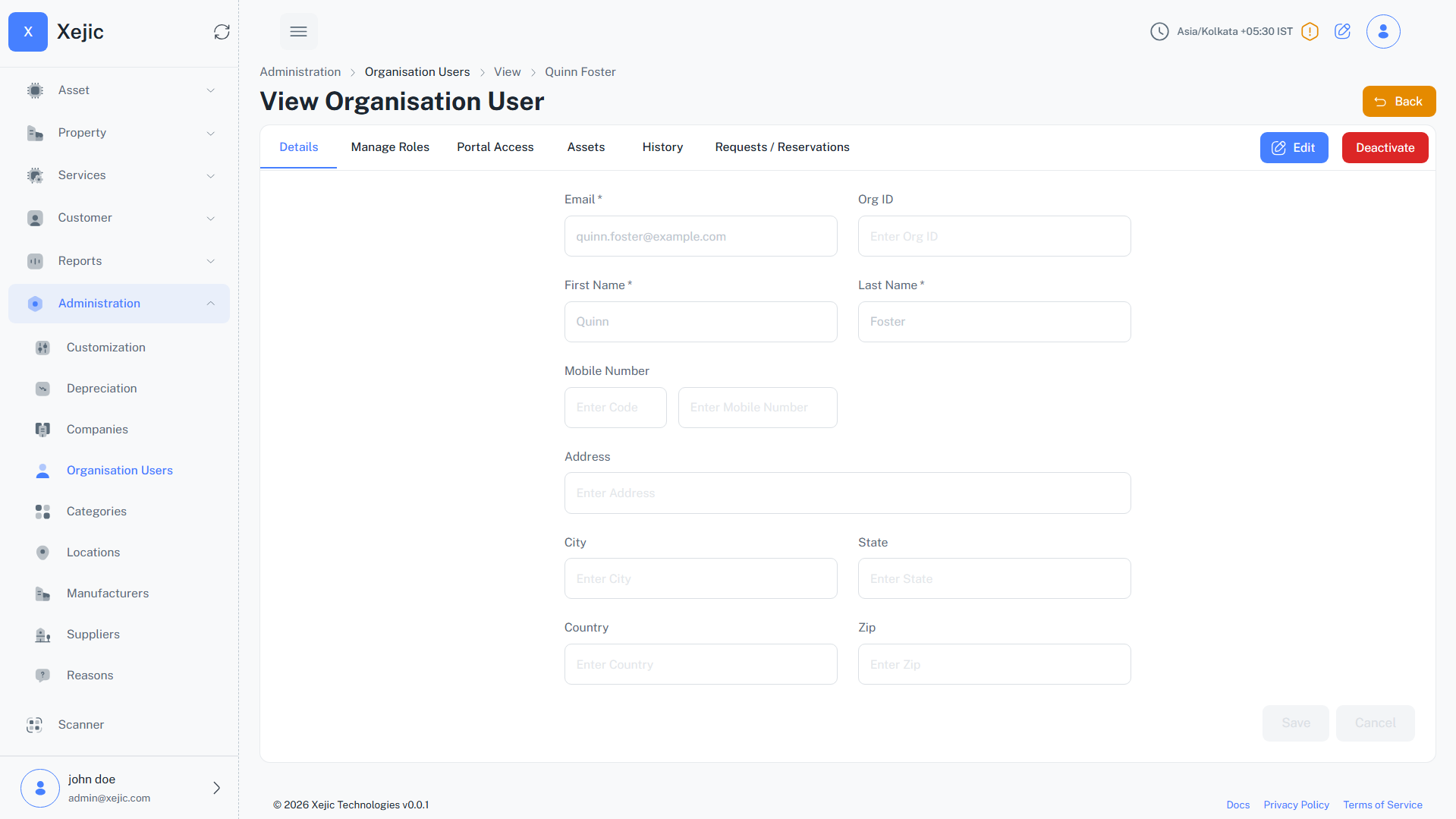
Task: Click the orange Back button
Action: [x=1399, y=102]
